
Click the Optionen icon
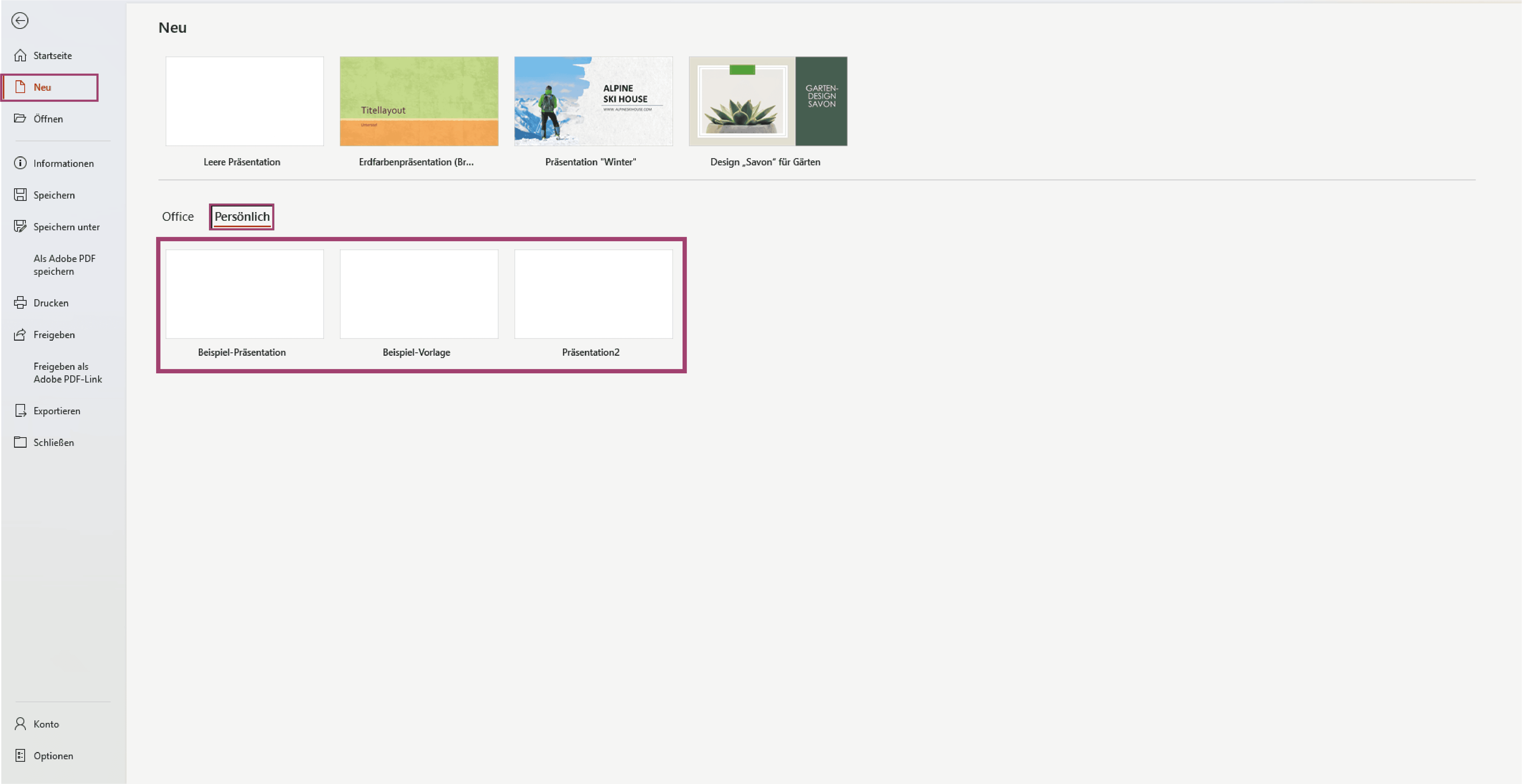pyautogui.click(x=20, y=756)
